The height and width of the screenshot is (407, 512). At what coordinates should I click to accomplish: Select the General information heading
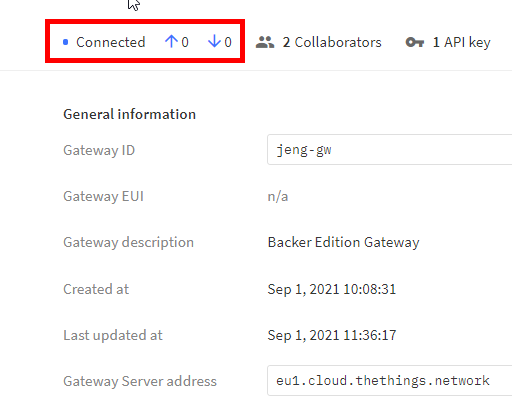pos(130,114)
